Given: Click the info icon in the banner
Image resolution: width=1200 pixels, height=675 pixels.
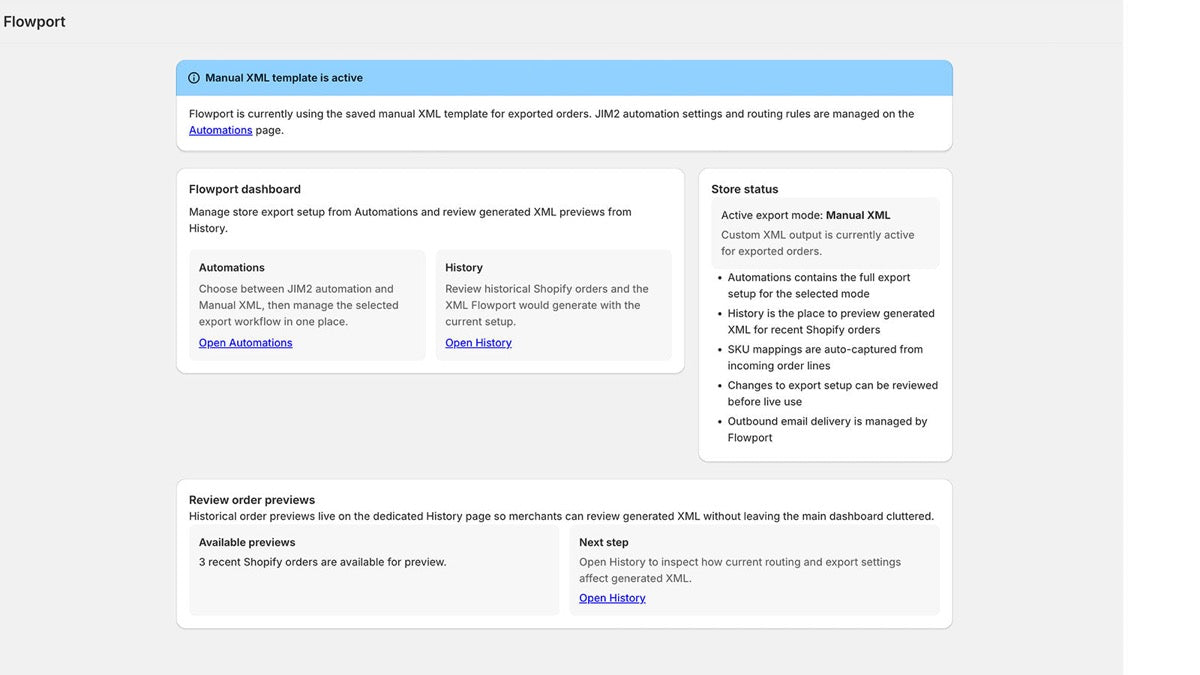Looking at the screenshot, I should point(194,78).
